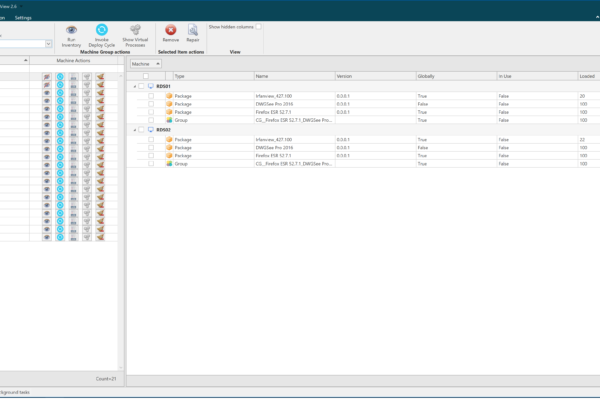
Task: Click the Irfanview package icon under RDS01
Action: pos(169,95)
